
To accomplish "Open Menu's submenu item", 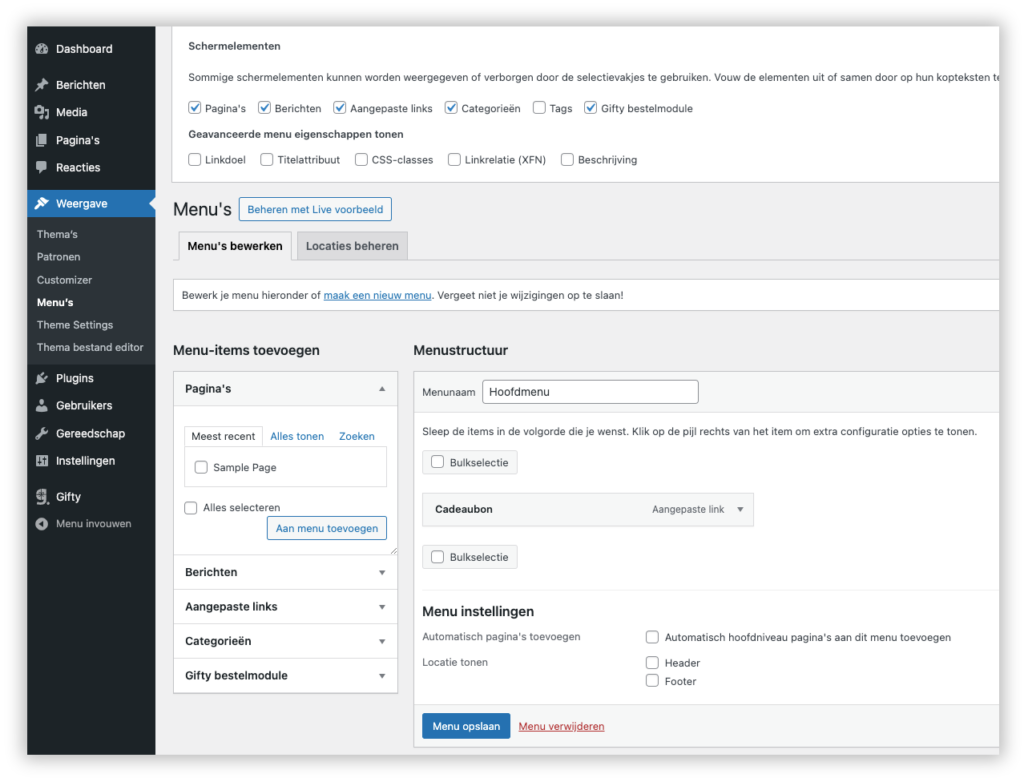I will tap(55, 302).
